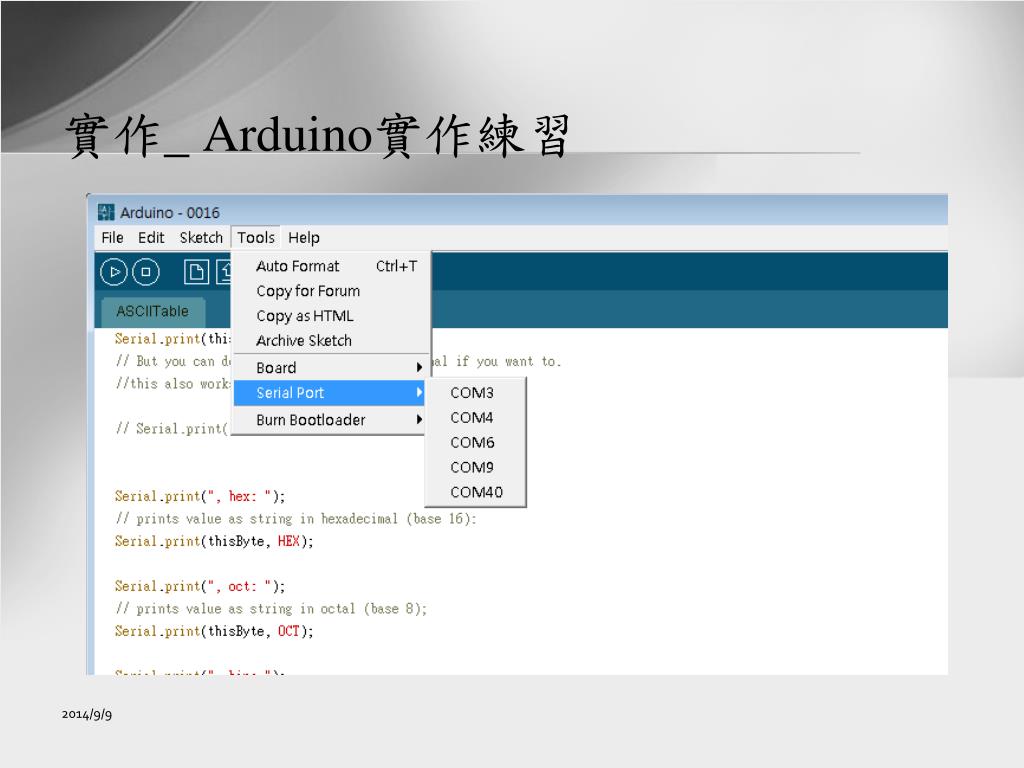
Task: Open the Edit menu
Action: pyautogui.click(x=151, y=238)
